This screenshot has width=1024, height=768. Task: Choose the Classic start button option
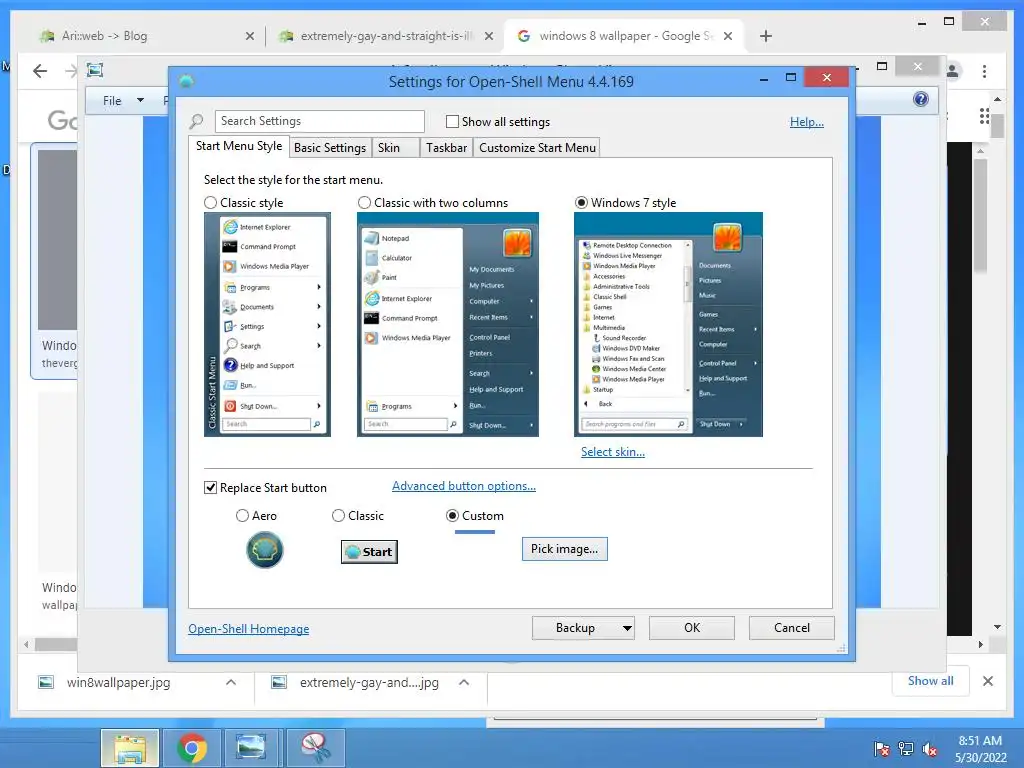(338, 516)
